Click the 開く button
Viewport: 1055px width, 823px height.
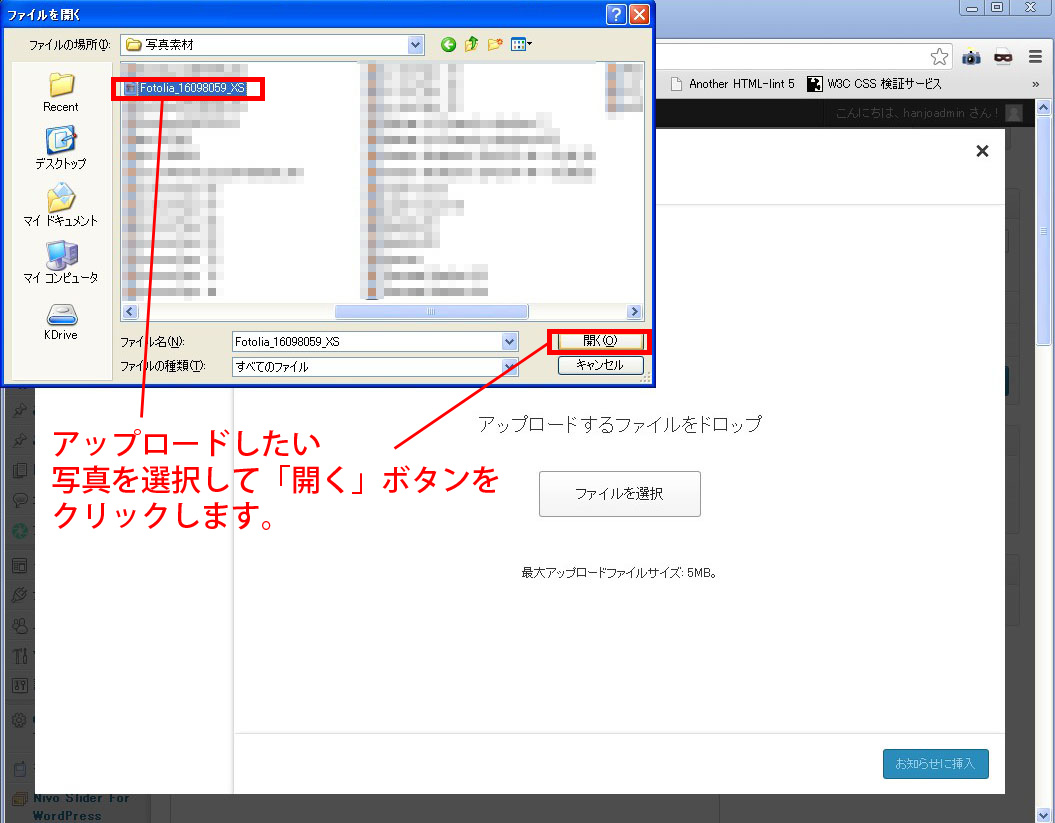[600, 342]
